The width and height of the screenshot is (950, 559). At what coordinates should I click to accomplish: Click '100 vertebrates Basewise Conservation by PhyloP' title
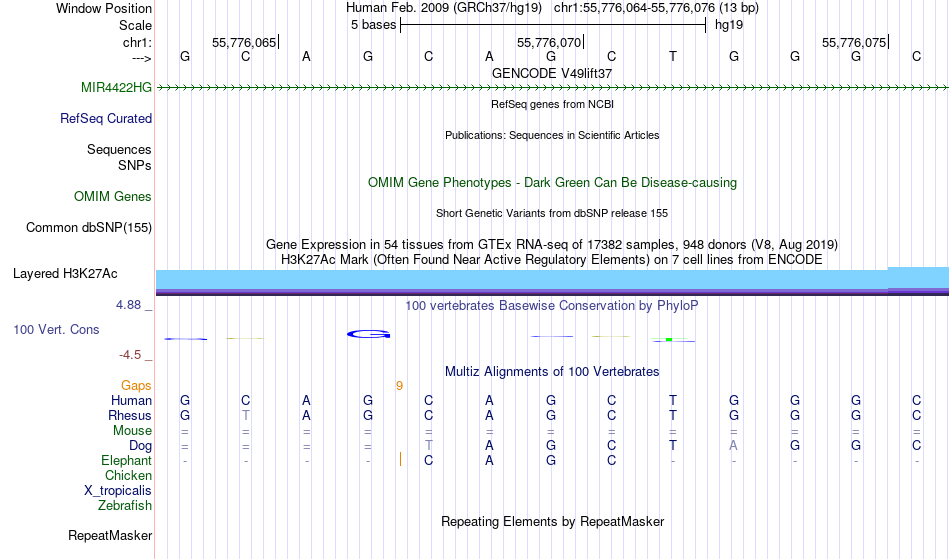[552, 306]
